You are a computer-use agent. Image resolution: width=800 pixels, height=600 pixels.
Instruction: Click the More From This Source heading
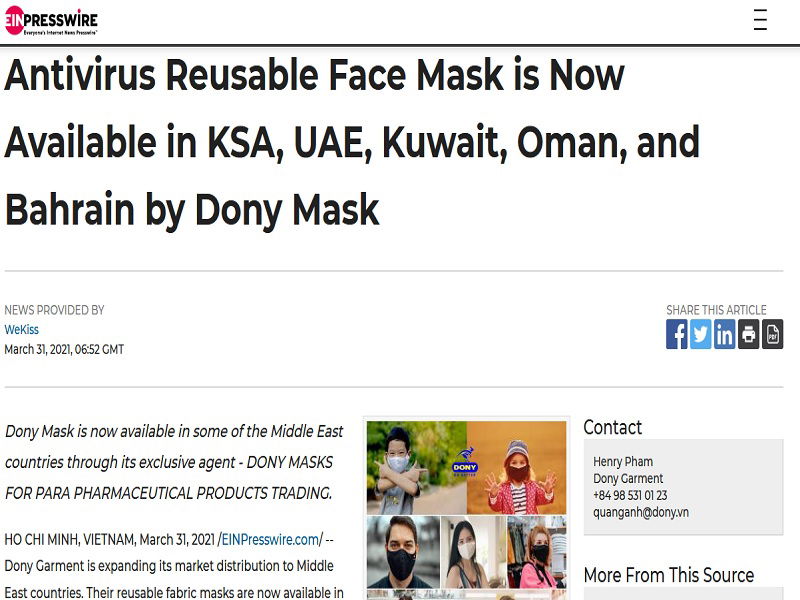coord(669,575)
